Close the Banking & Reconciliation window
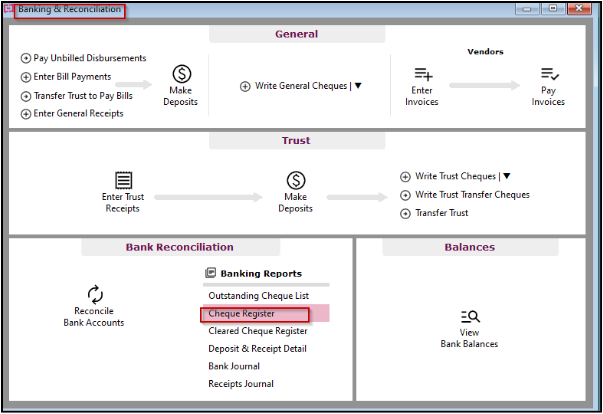 [x=579, y=9]
